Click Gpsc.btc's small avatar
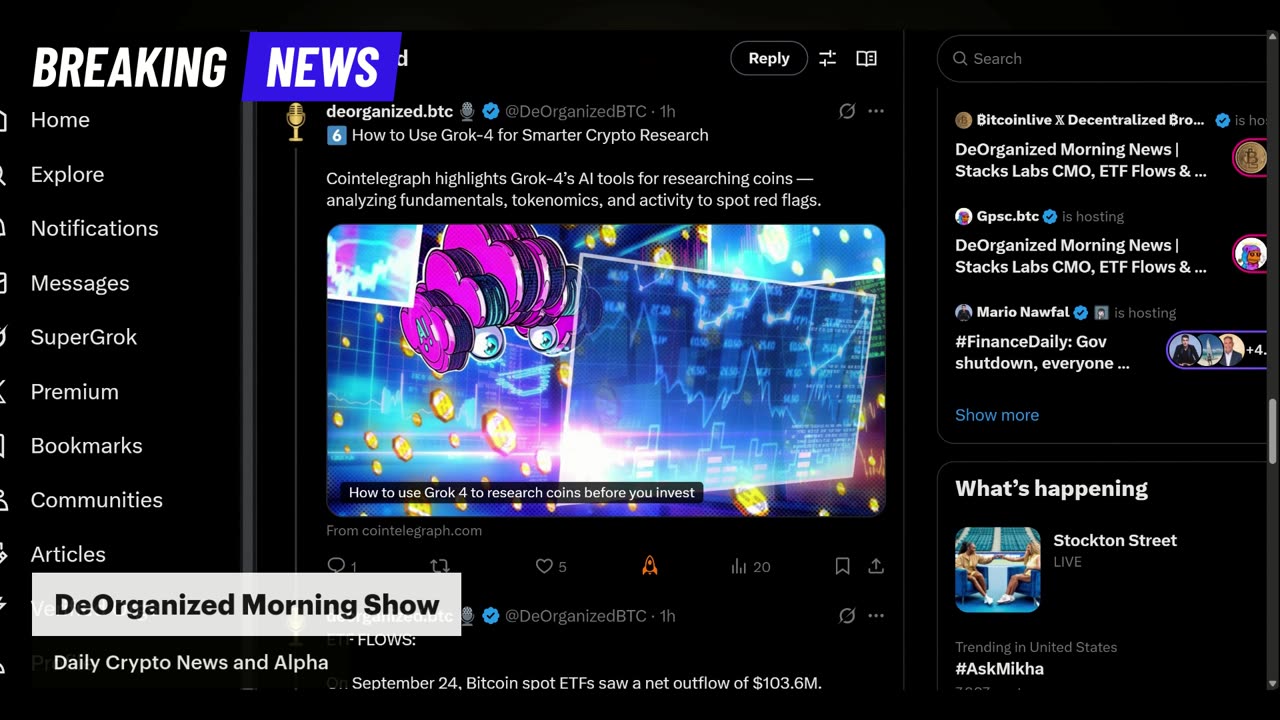 (x=964, y=216)
